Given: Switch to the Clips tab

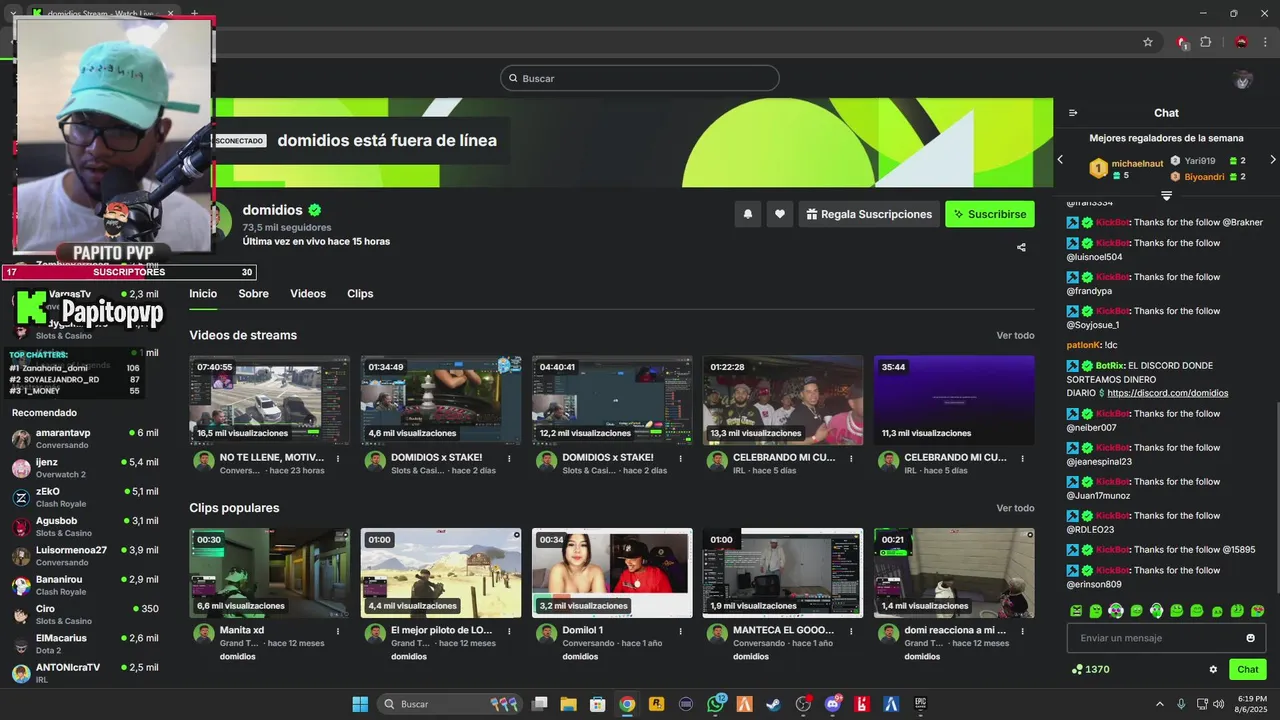Looking at the screenshot, I should 360,294.
